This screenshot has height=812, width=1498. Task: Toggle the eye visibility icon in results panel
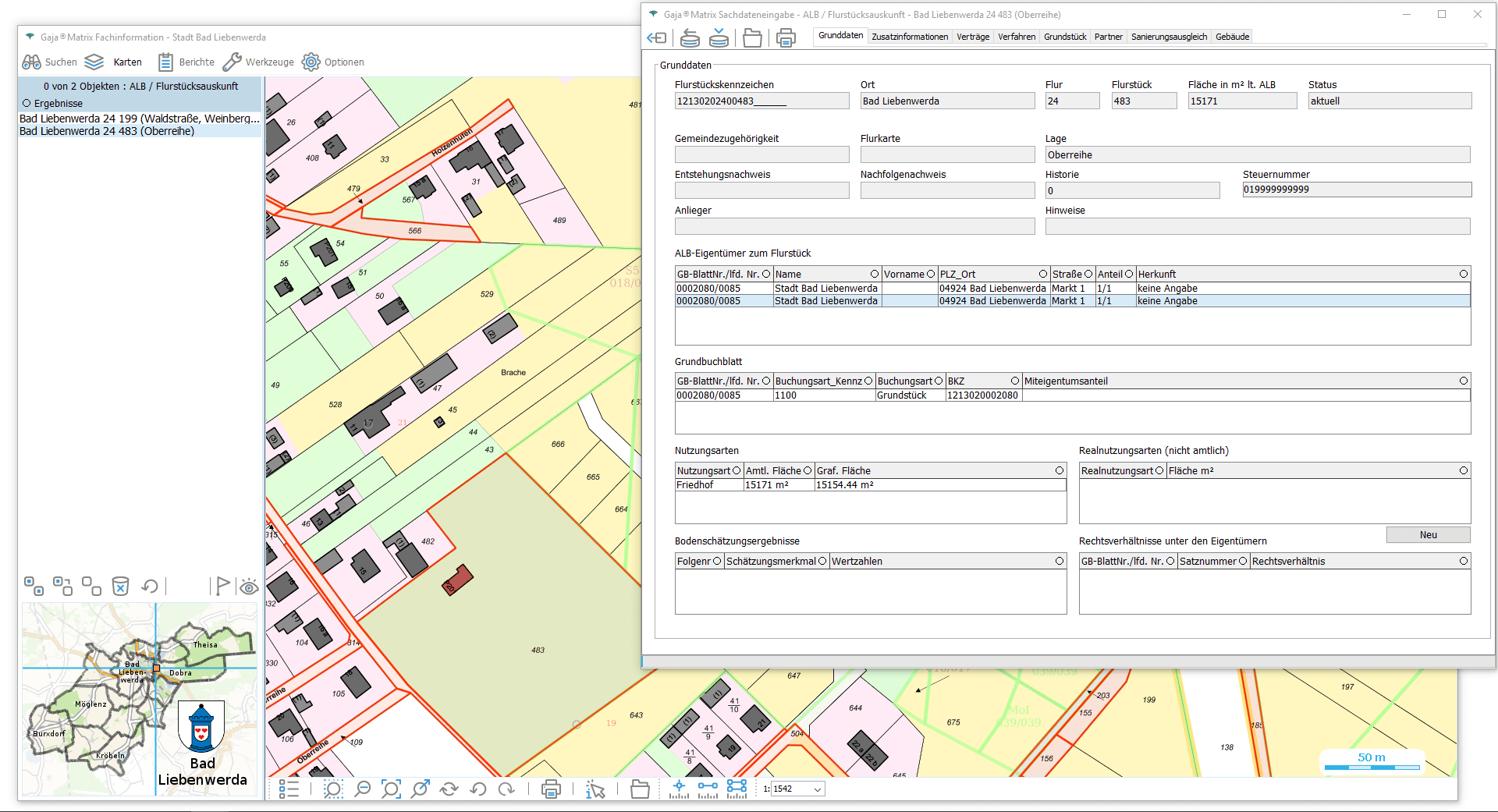249,587
